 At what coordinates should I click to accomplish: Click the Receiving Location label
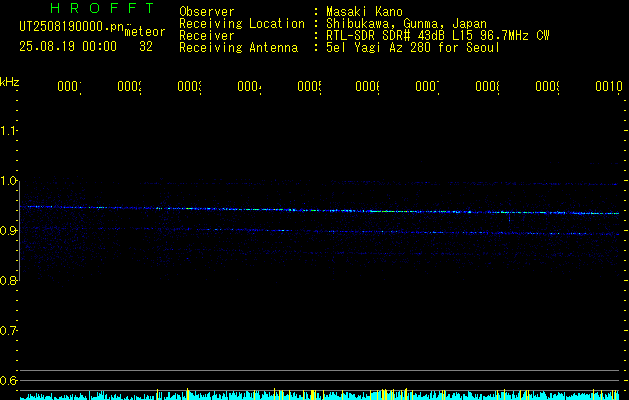pyautogui.click(x=242, y=24)
